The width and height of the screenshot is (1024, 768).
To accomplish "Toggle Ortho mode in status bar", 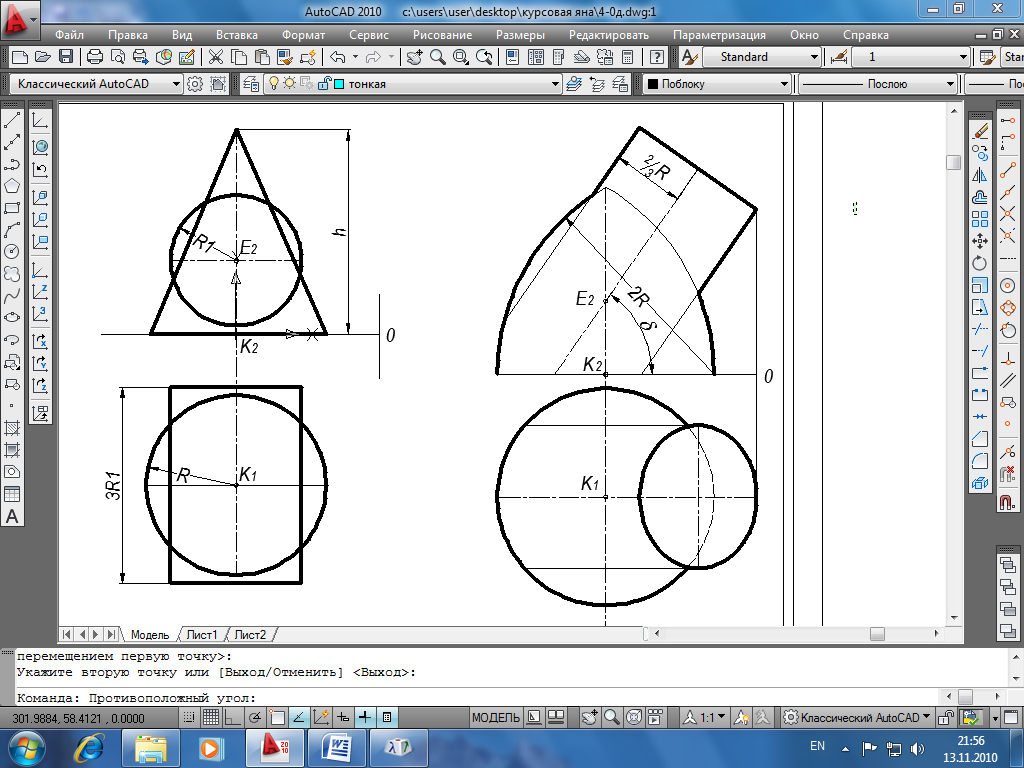I will [x=232, y=717].
